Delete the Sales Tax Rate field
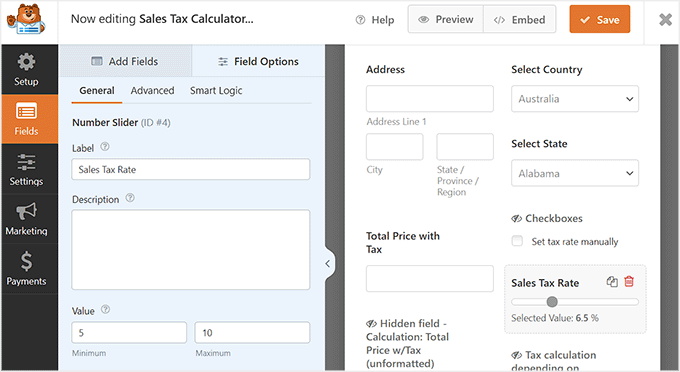Viewport: 680px width, 372px height. 629,282
